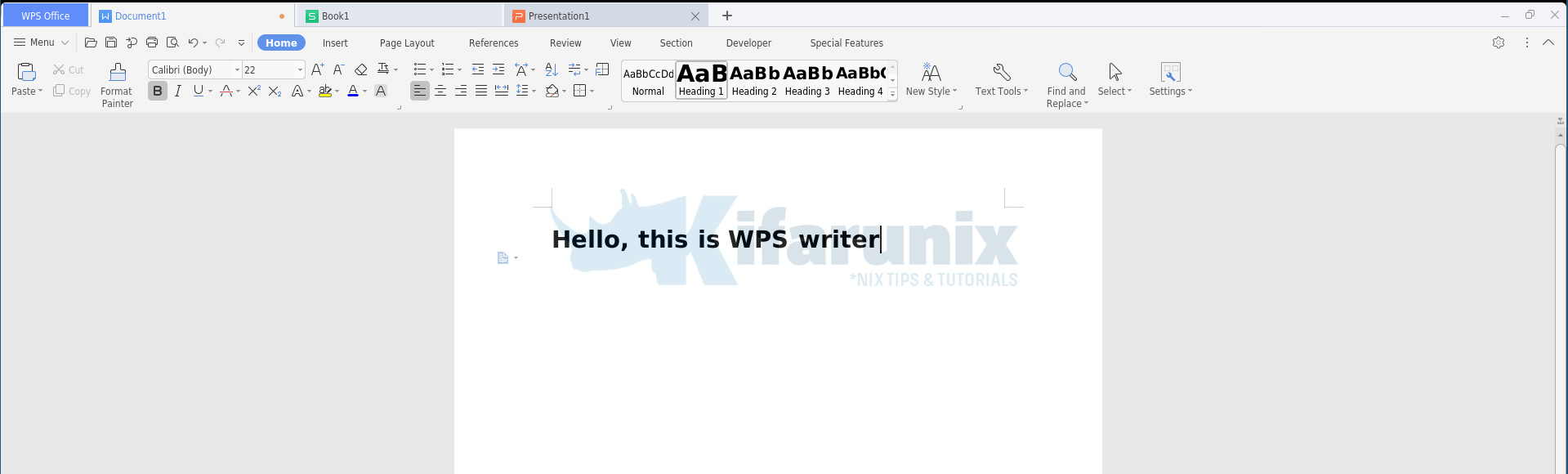Viewport: 1568px width, 474px height.
Task: Expand the styles gallery more arrow
Action: (x=892, y=94)
